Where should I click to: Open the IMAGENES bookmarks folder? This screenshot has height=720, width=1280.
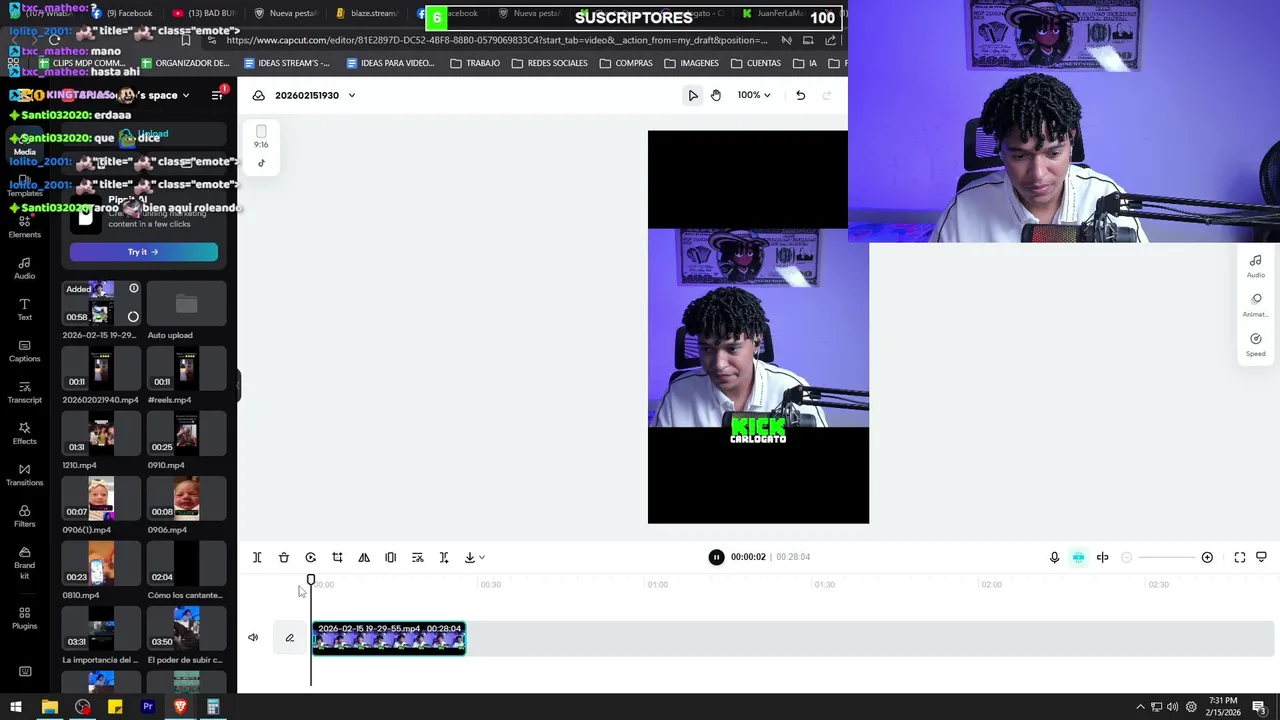point(691,63)
